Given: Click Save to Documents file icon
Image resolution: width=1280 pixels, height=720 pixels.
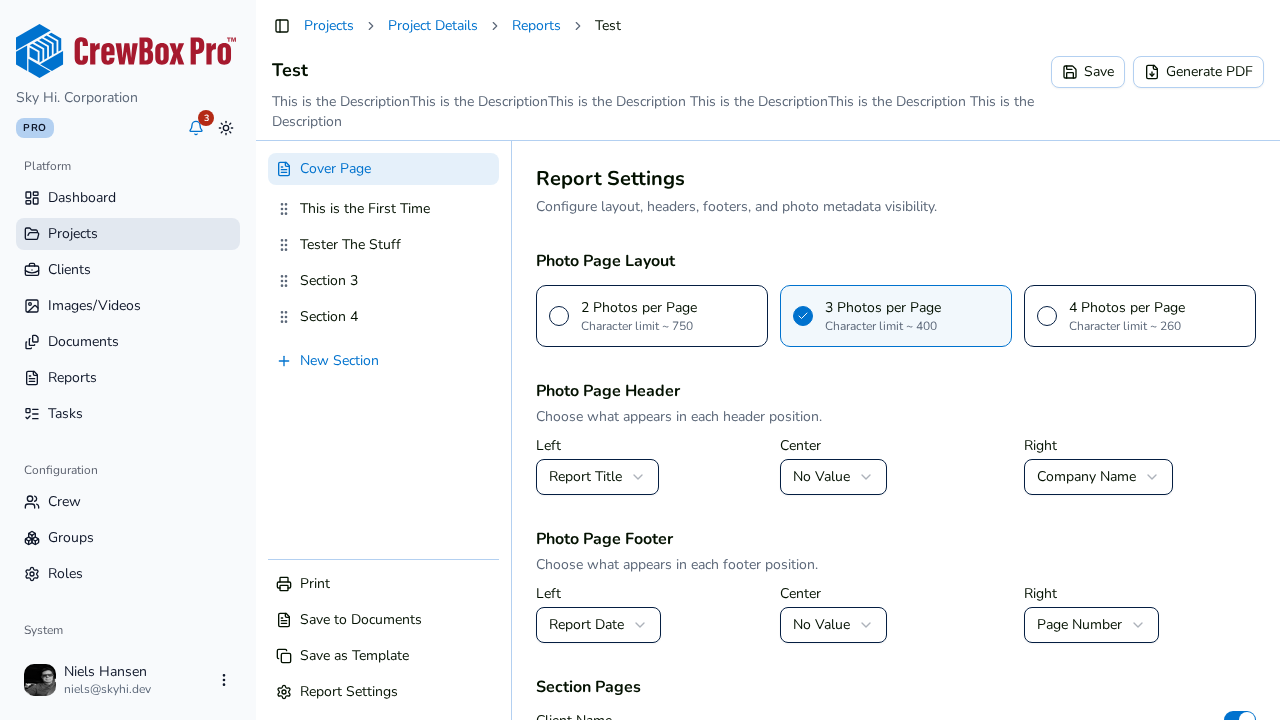Looking at the screenshot, I should [284, 620].
